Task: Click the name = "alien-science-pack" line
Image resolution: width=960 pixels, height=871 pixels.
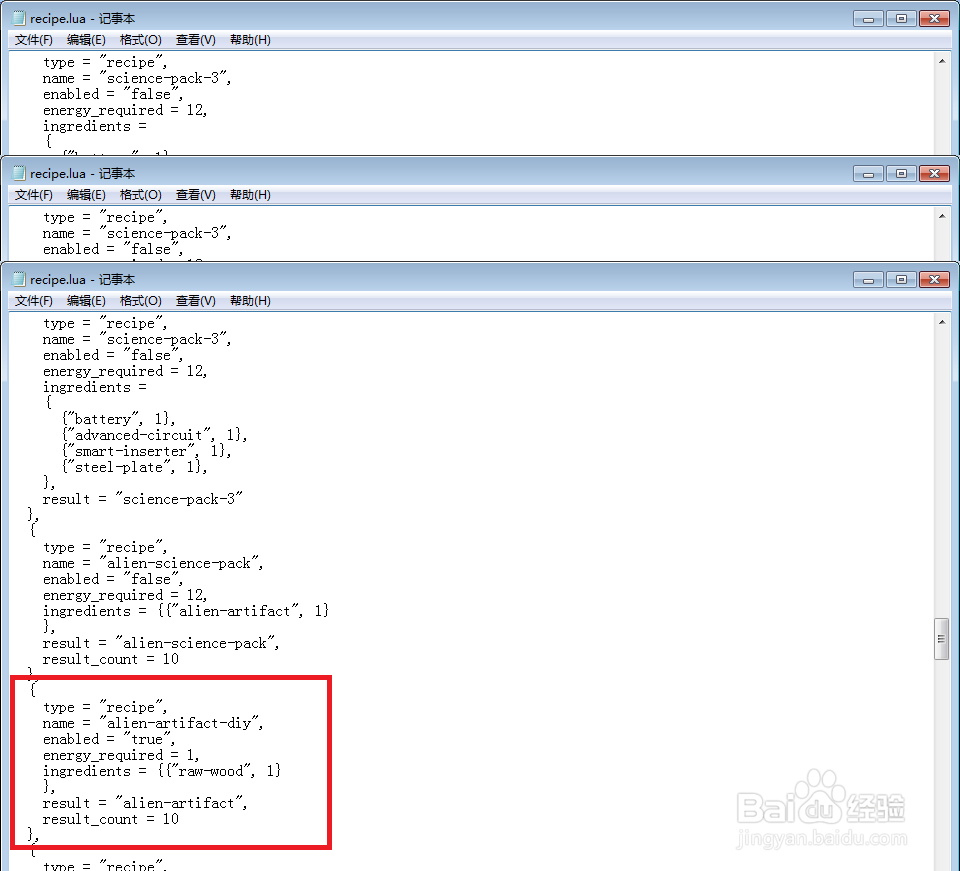Action: click(153, 563)
